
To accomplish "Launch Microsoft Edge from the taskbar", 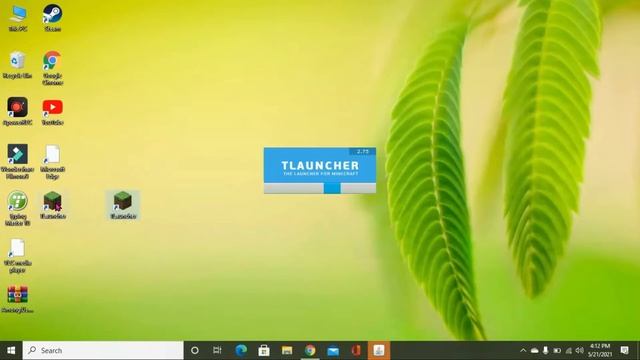I will (241, 350).
